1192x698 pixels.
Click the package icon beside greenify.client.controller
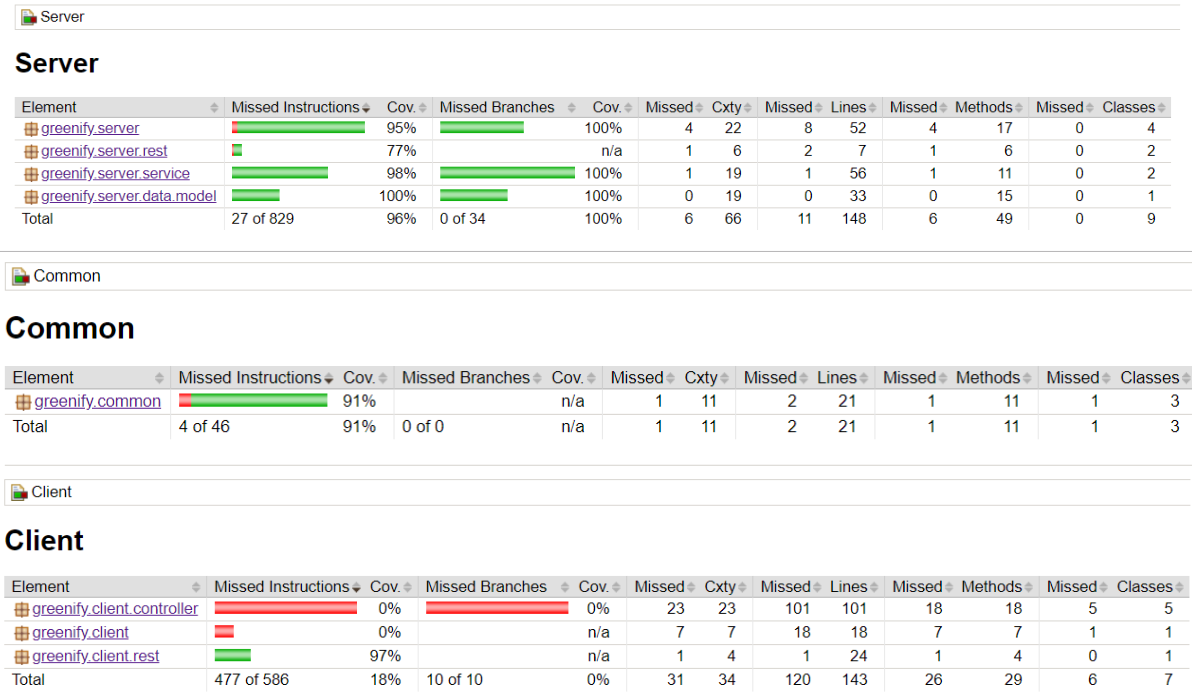pyautogui.click(x=22, y=610)
